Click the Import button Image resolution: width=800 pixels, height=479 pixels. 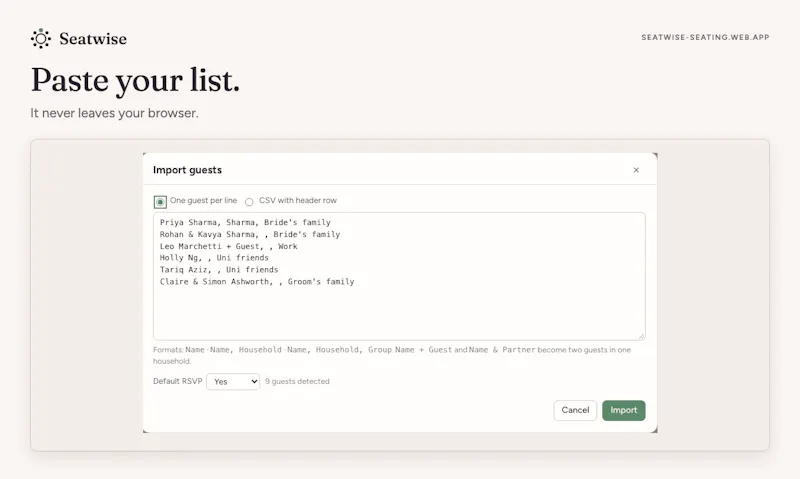(x=623, y=410)
